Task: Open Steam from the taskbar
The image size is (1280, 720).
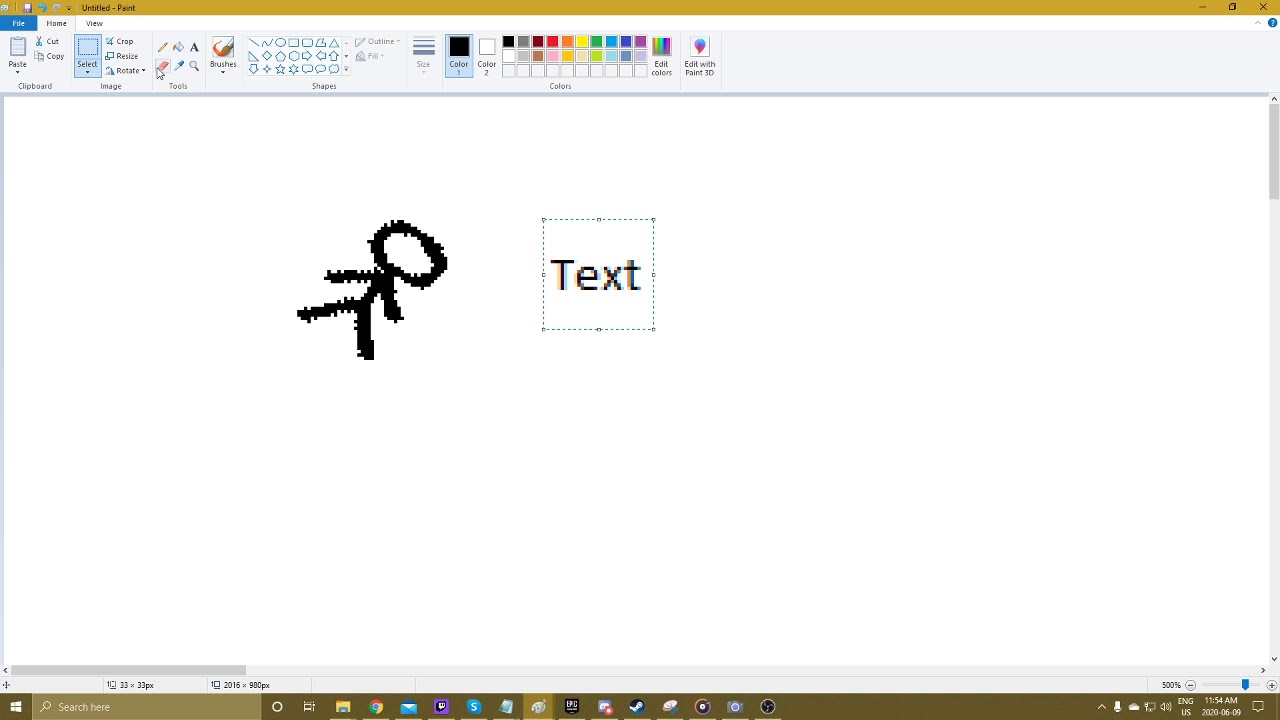Action: [637, 707]
